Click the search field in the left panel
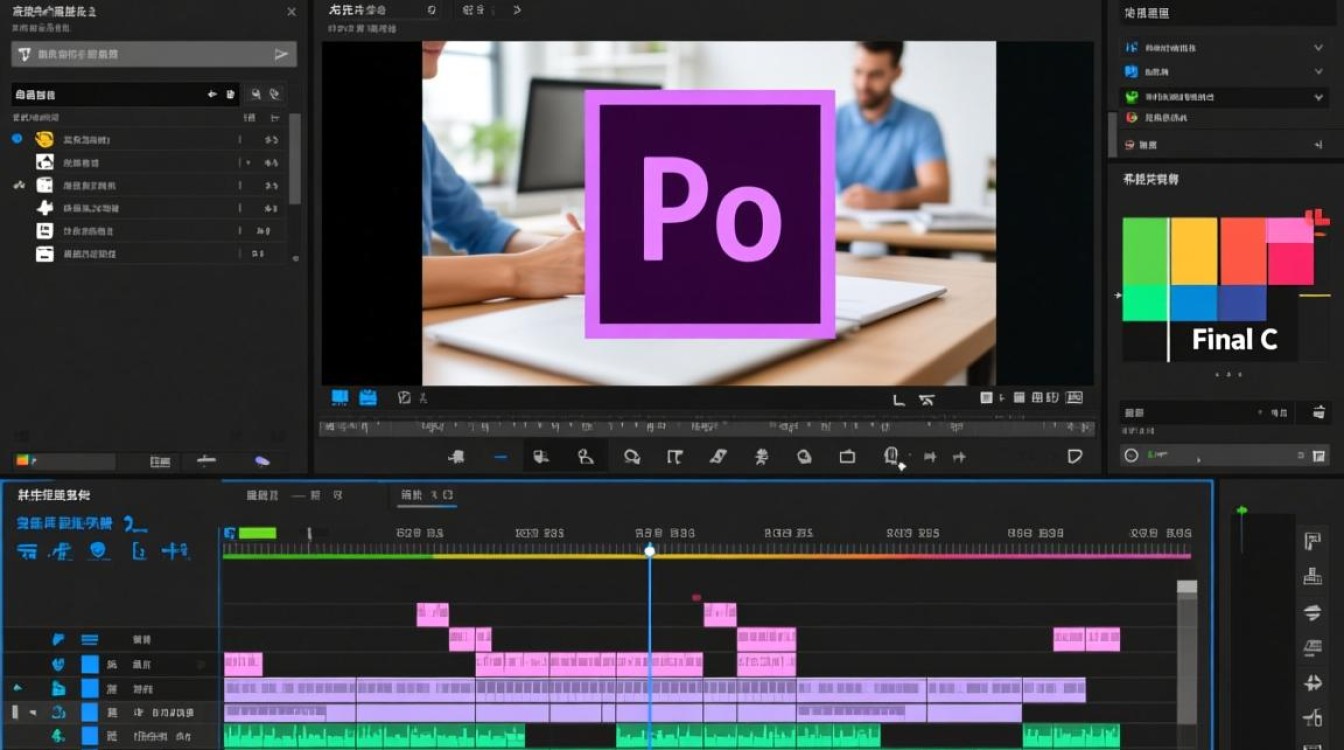The width and height of the screenshot is (1344, 750). click(154, 54)
